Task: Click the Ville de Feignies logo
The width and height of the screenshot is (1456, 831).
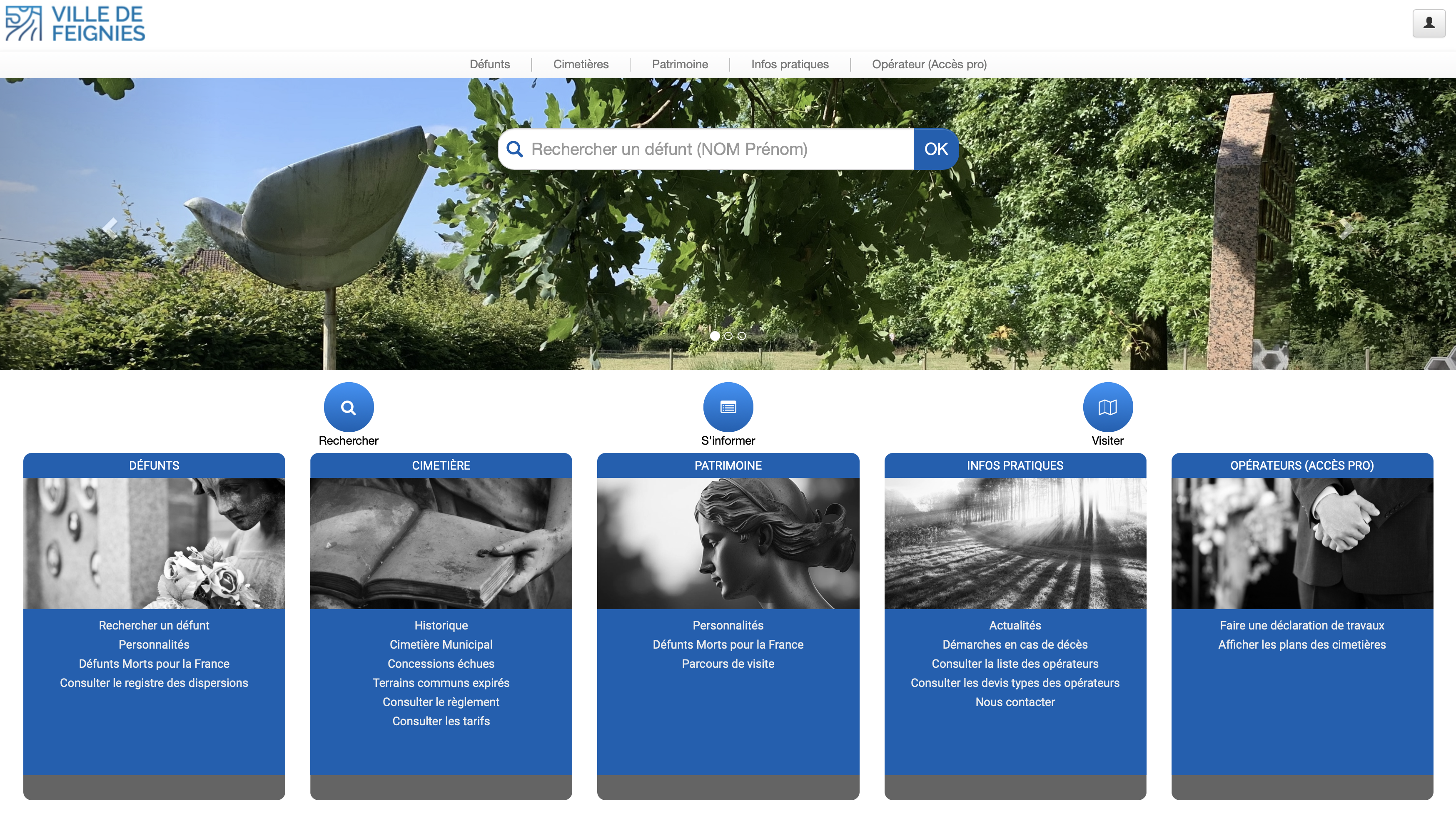Action: tap(75, 24)
